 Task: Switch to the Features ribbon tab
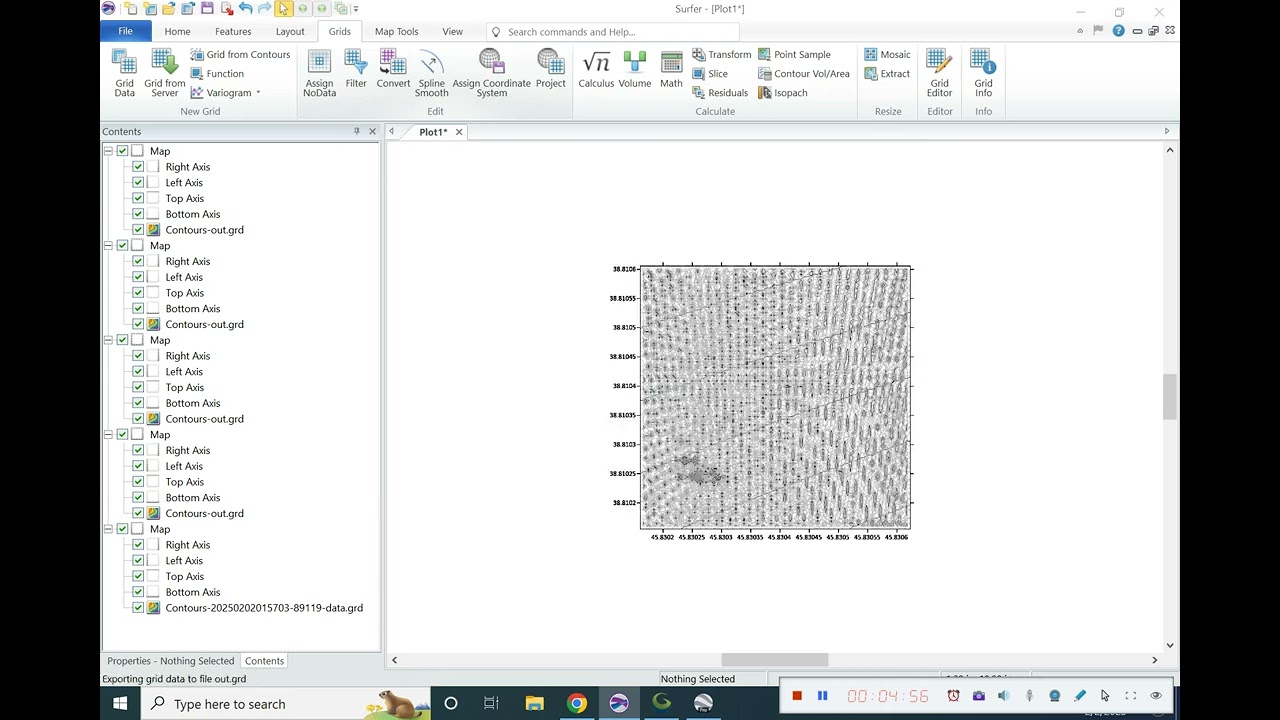[233, 32]
